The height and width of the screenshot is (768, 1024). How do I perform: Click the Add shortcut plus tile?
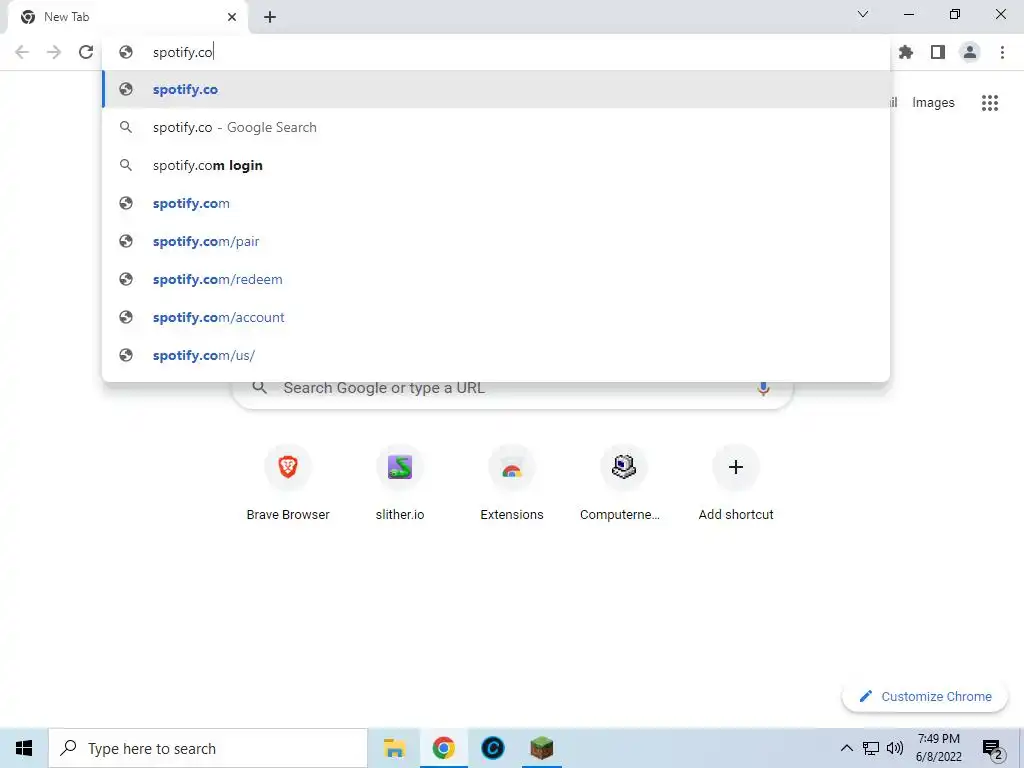[736, 485]
